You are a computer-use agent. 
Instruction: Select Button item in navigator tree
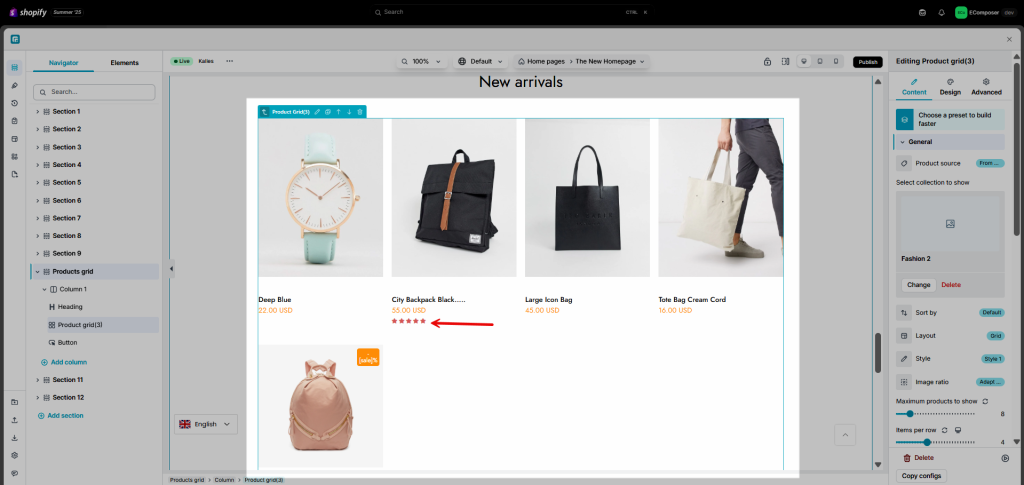coord(67,343)
